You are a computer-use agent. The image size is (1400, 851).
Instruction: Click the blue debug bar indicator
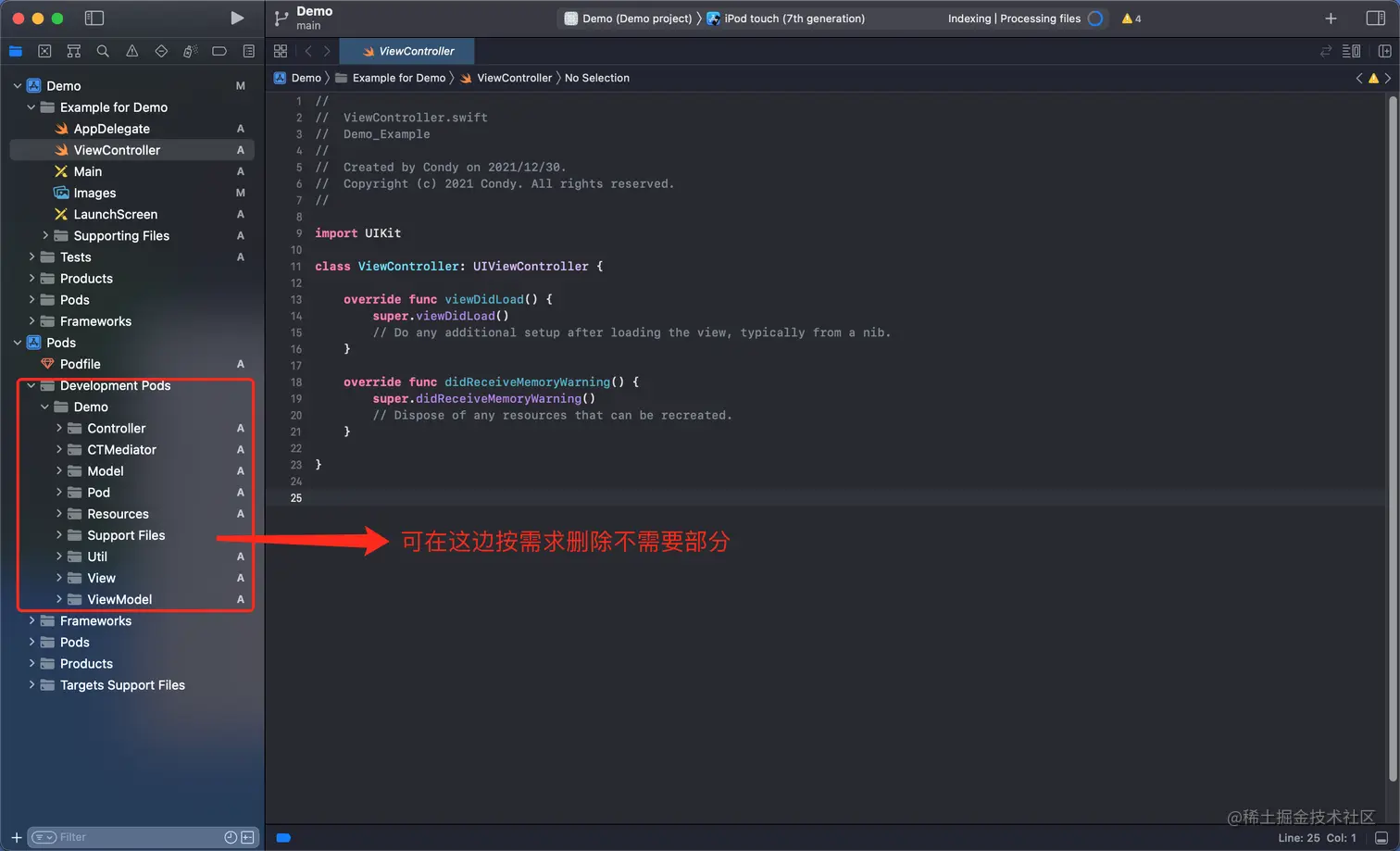coord(283,838)
